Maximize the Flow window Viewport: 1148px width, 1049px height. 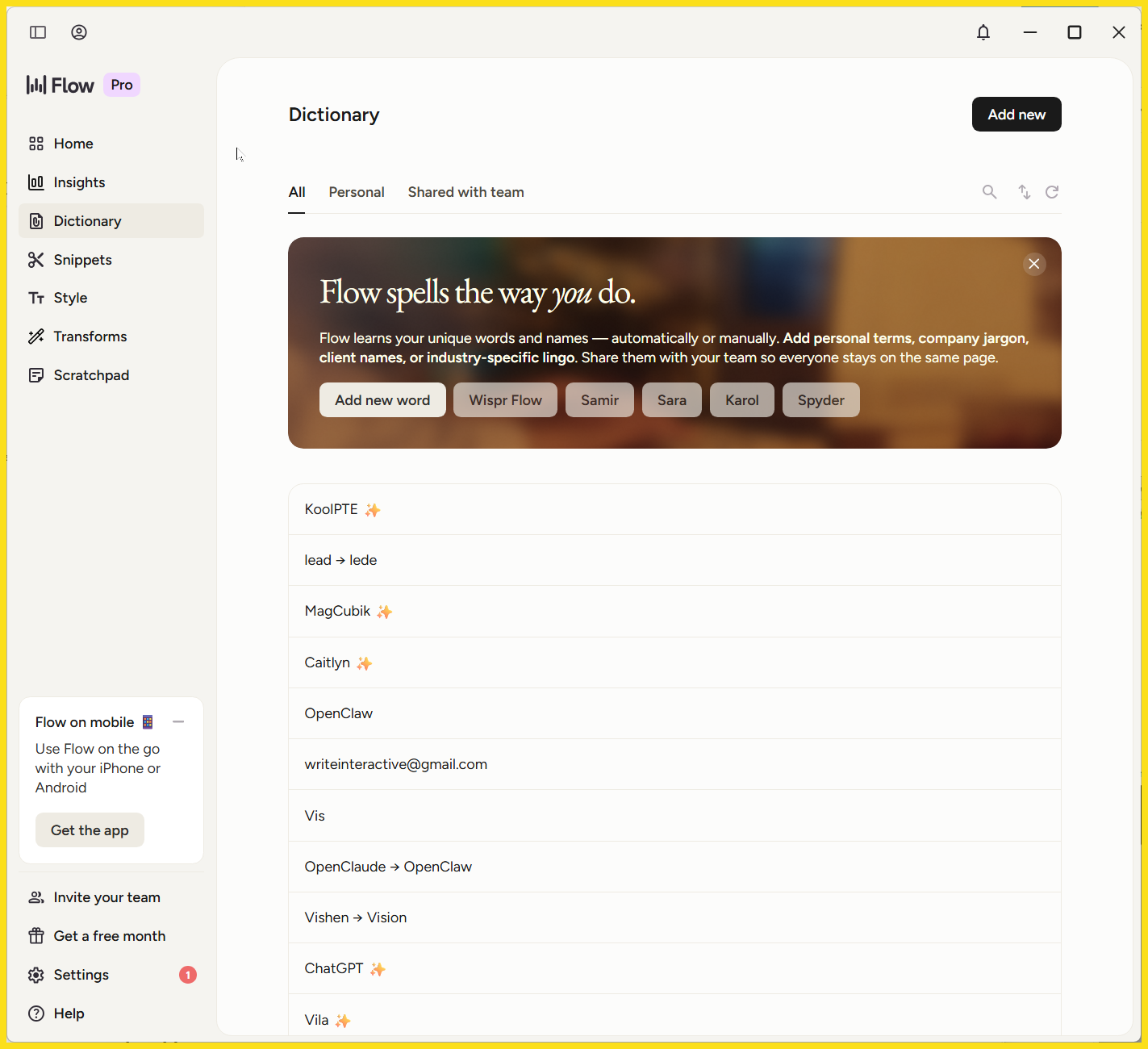click(x=1075, y=32)
